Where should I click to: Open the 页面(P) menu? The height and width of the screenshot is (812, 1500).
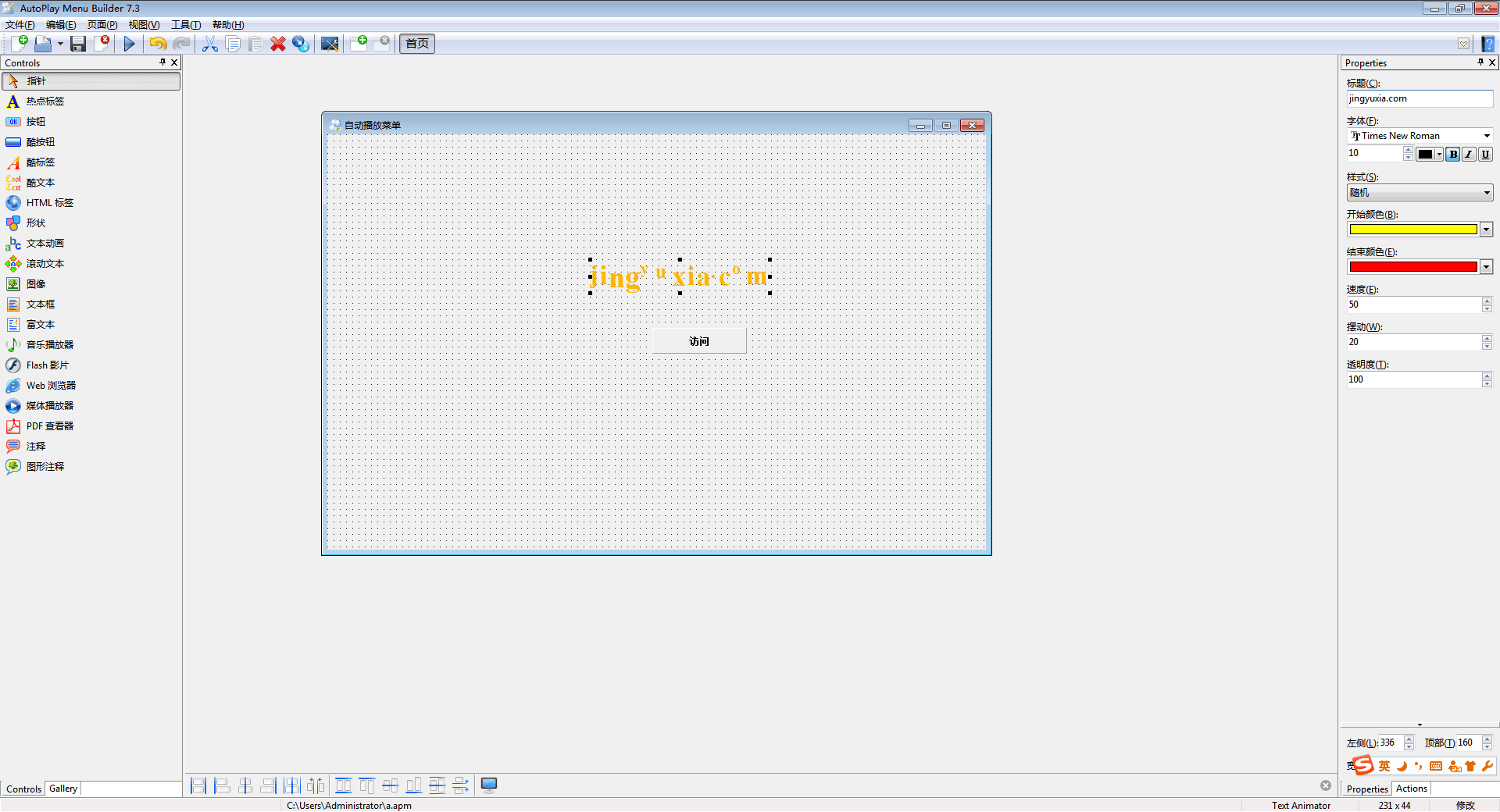102,25
